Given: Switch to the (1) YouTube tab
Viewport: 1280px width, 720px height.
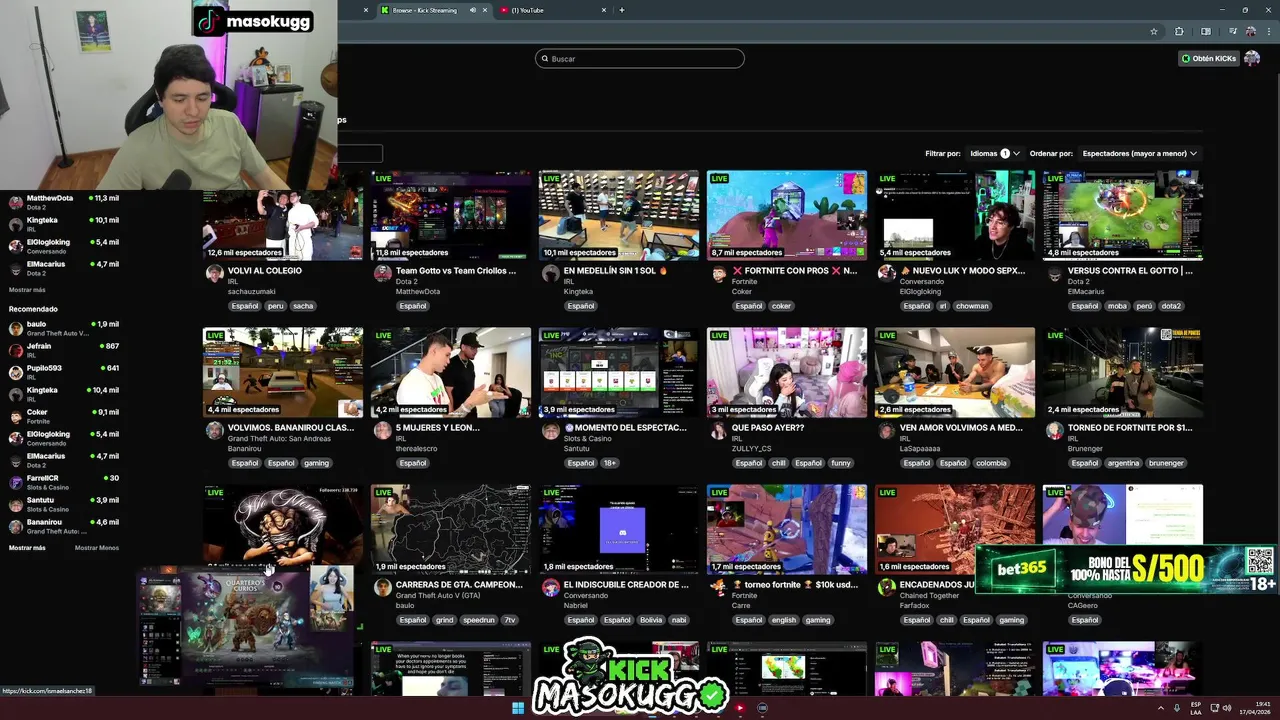Looking at the screenshot, I should click(552, 10).
